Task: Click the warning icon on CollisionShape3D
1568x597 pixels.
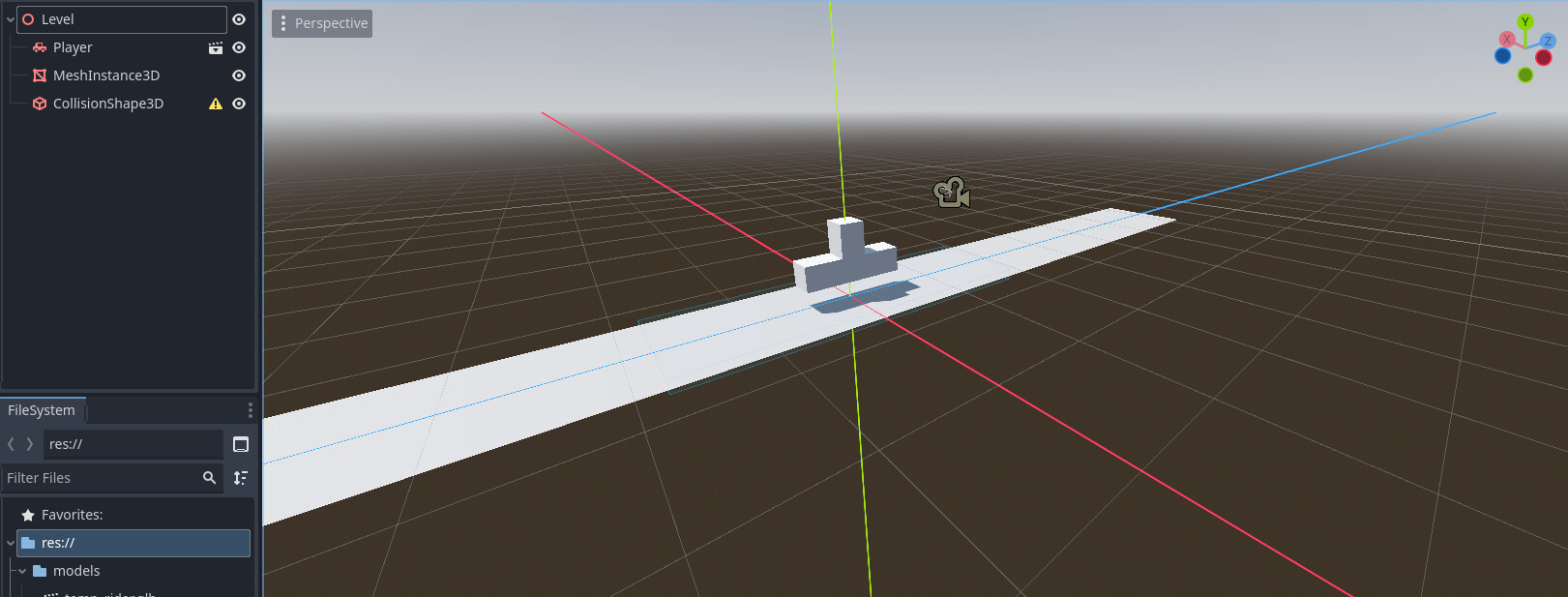Action: 216,104
